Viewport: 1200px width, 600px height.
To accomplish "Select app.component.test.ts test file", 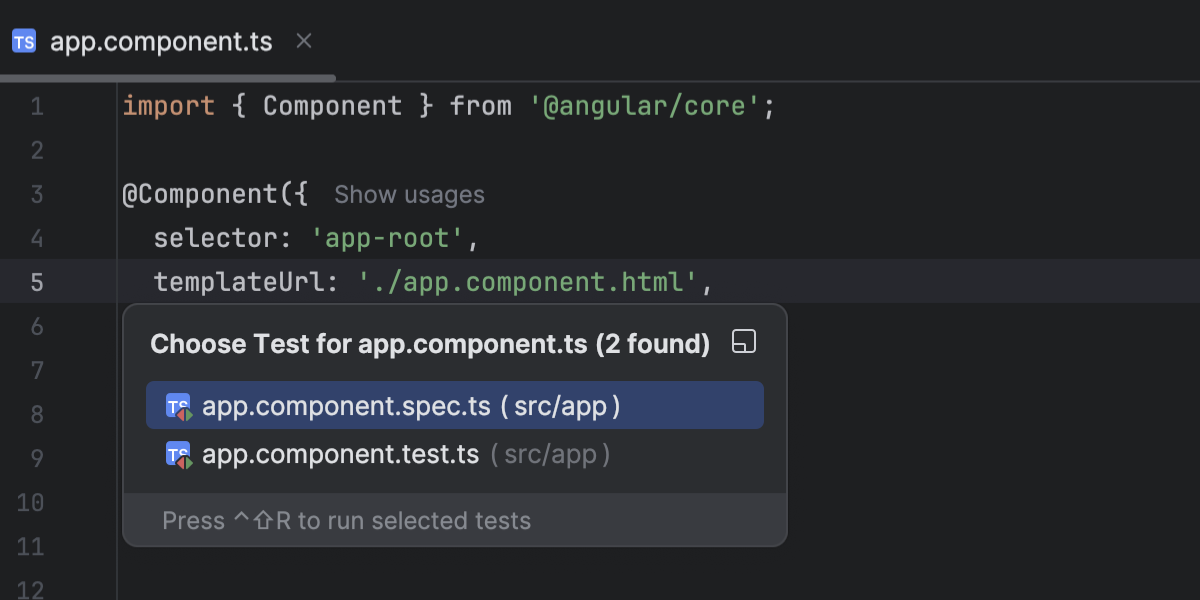I will click(x=455, y=454).
